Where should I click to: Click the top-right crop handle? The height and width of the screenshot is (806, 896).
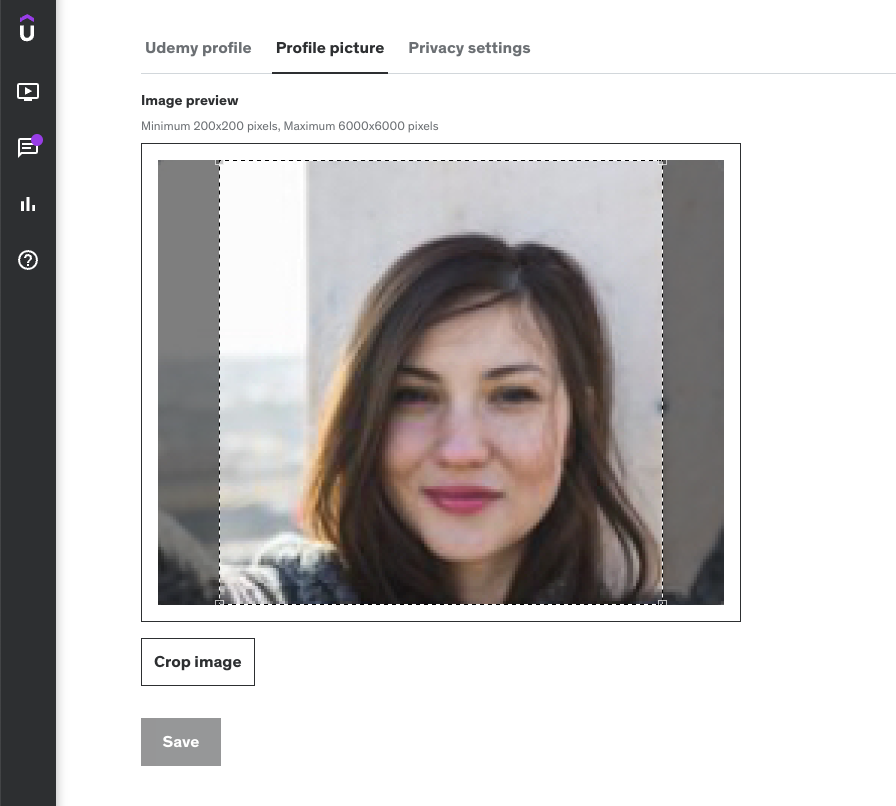click(x=663, y=161)
